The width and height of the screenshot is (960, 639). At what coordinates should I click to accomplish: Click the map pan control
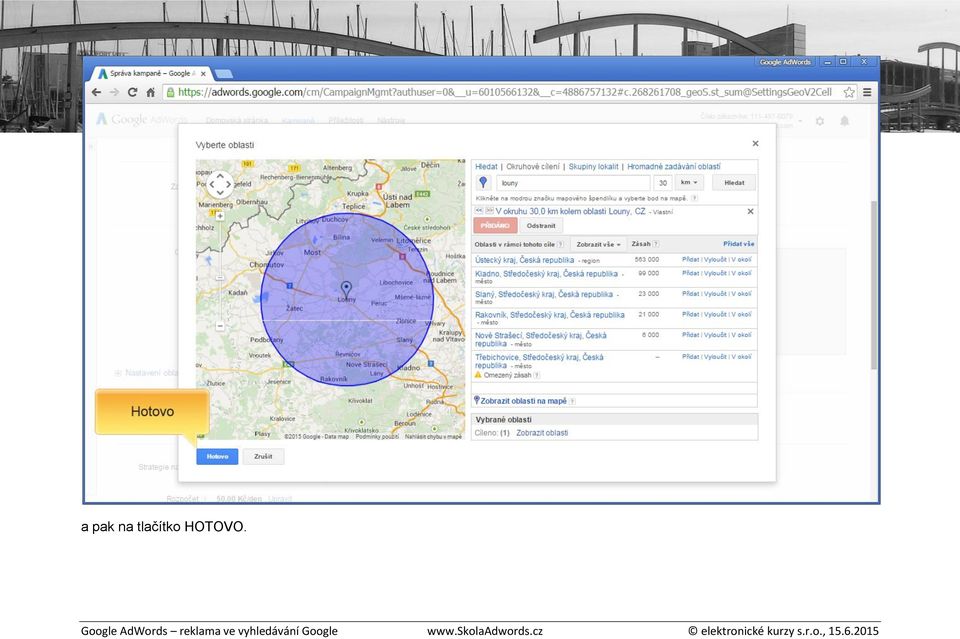click(220, 184)
